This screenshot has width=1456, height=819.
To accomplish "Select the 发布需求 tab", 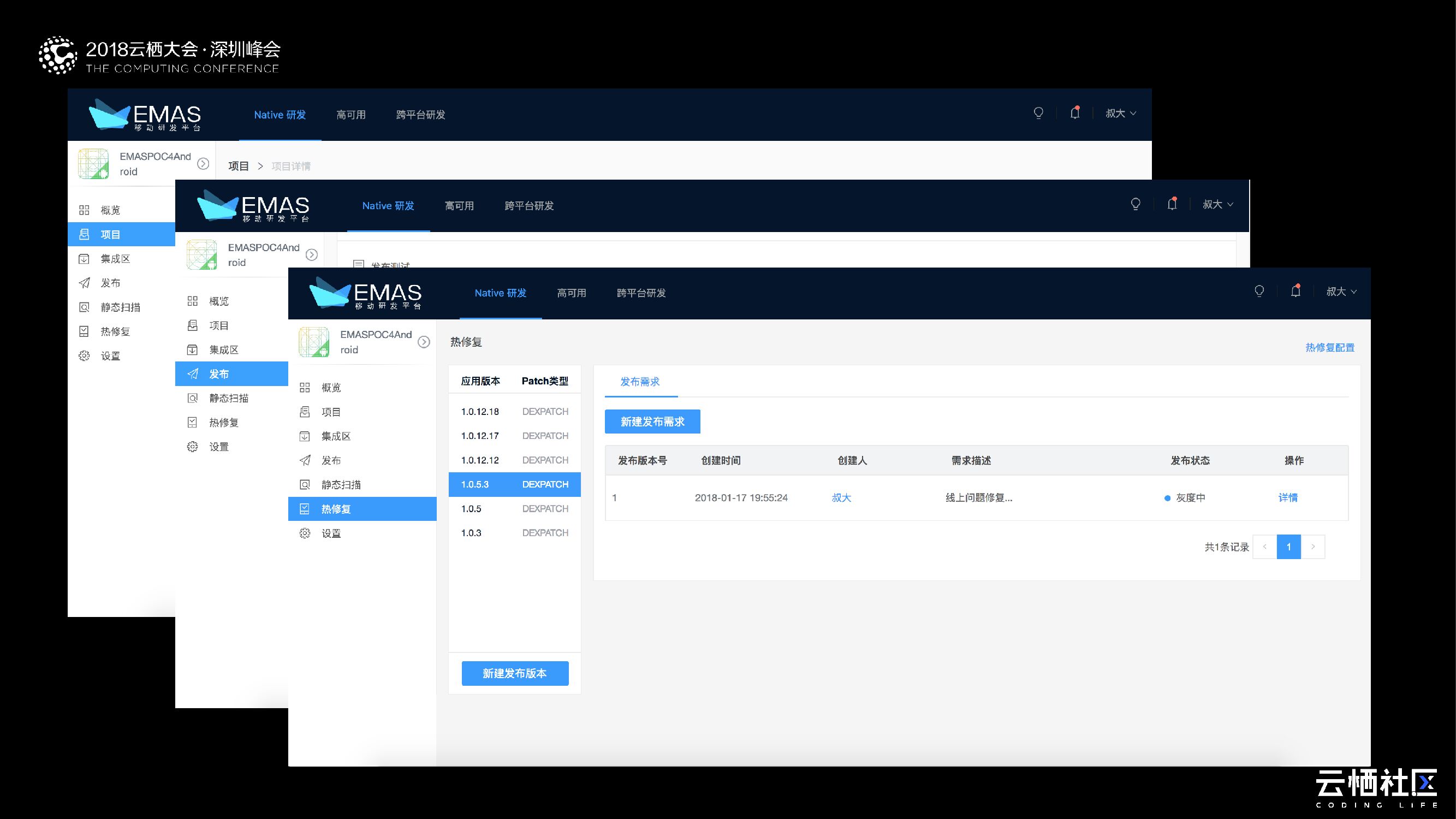I will (x=640, y=382).
